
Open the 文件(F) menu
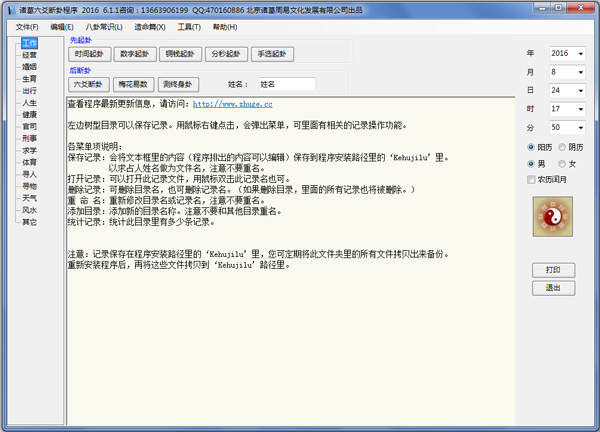[27, 27]
